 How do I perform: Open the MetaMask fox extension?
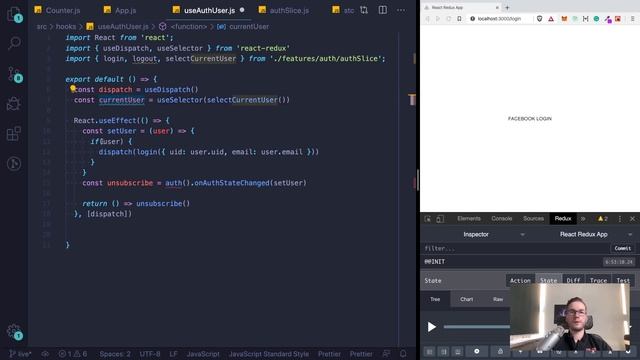pos(564,19)
